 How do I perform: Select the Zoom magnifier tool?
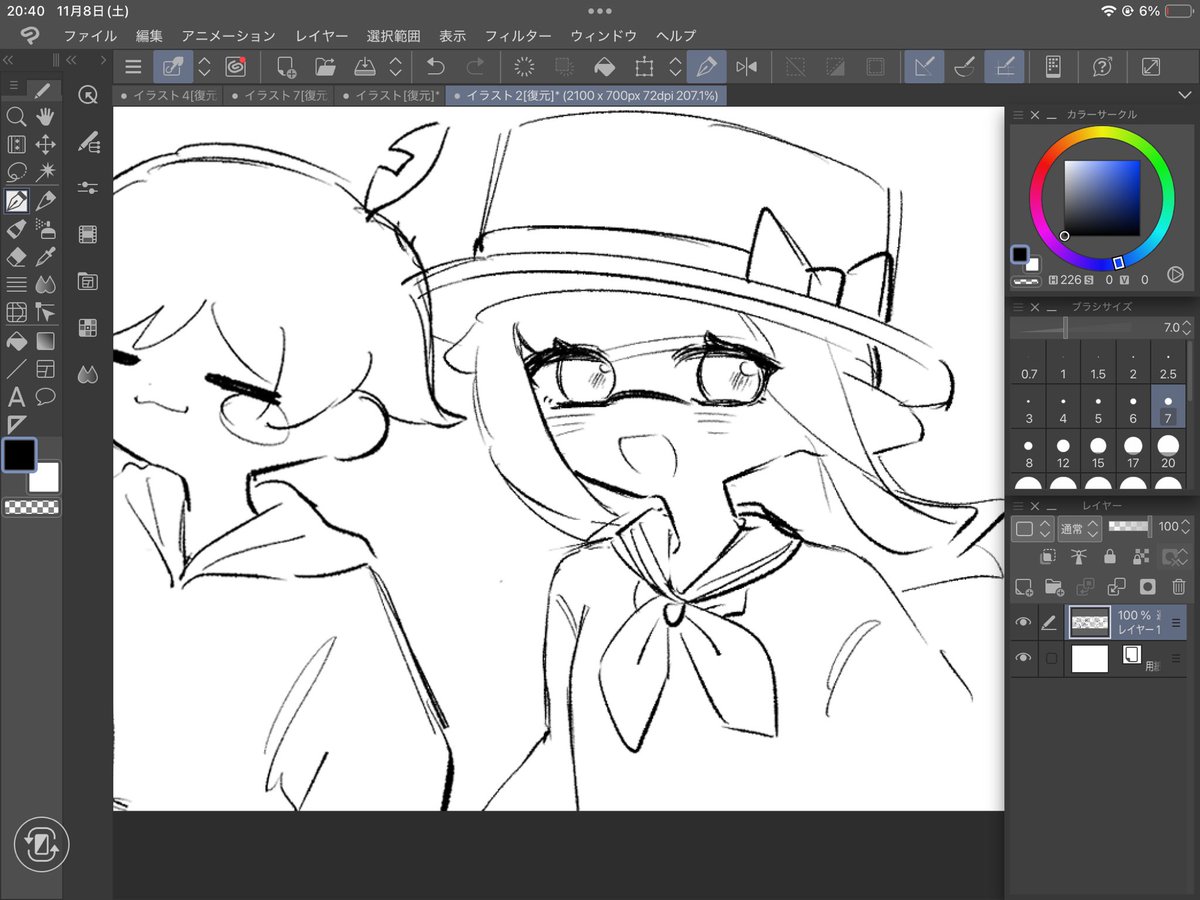(16, 117)
